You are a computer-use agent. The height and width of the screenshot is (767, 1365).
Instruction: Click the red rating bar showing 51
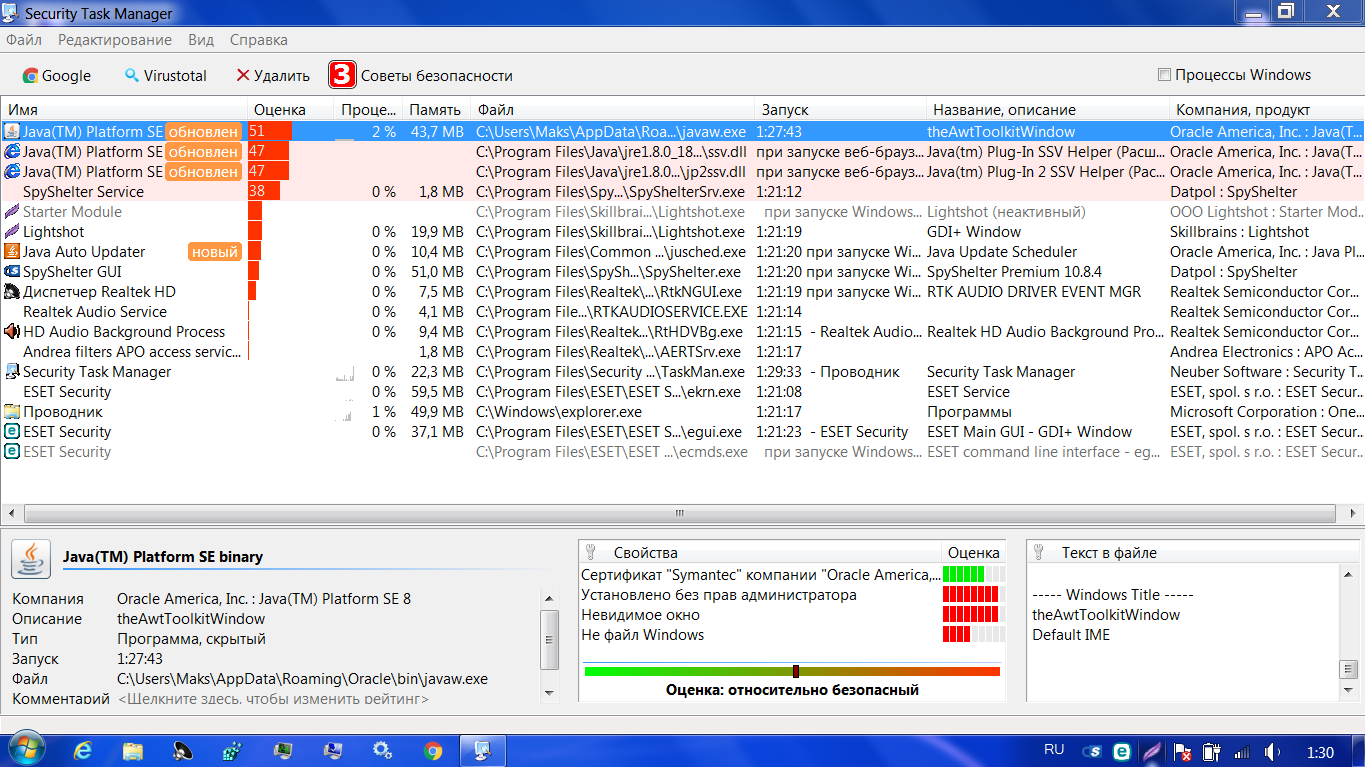coord(270,131)
